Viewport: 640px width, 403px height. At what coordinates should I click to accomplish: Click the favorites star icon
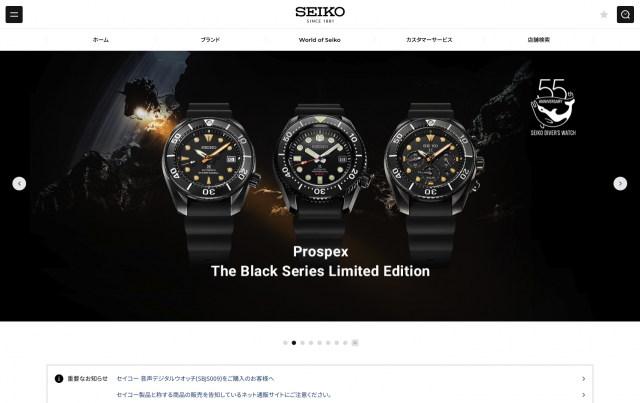tap(604, 15)
